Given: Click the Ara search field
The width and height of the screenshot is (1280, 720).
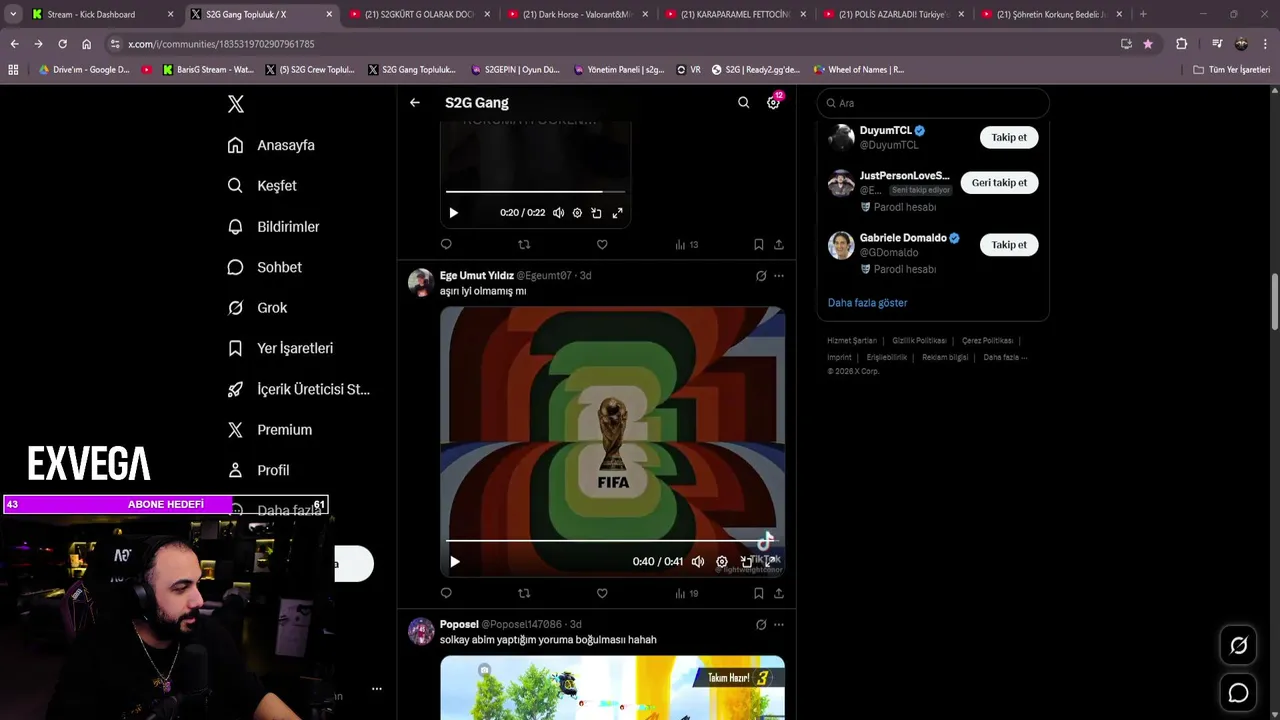Looking at the screenshot, I should 933,103.
